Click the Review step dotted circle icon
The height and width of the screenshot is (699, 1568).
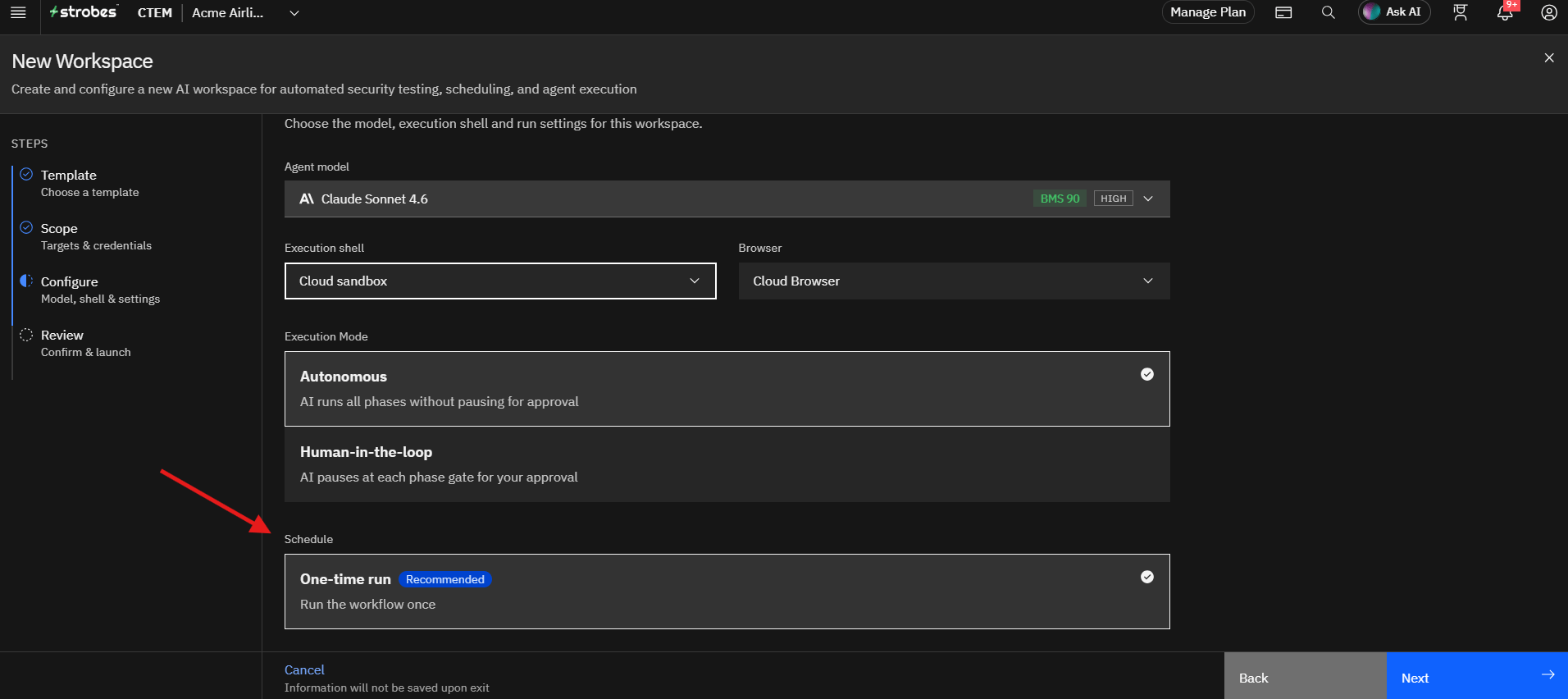26,334
